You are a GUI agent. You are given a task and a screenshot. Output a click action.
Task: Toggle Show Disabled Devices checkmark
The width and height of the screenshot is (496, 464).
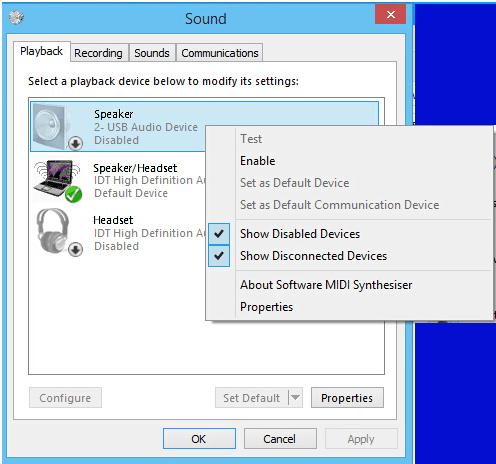(219, 234)
